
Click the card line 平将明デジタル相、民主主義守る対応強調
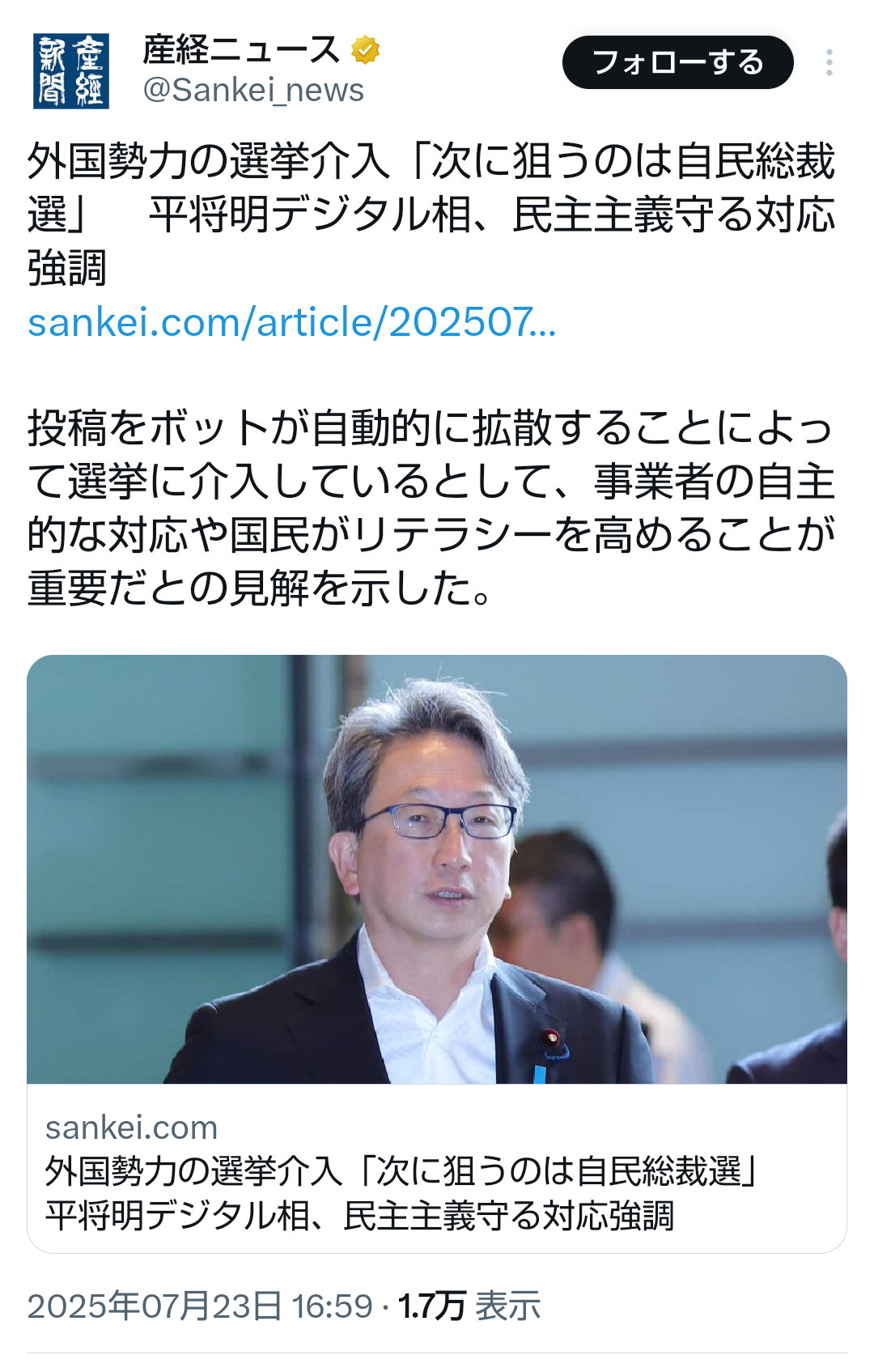359,1216
